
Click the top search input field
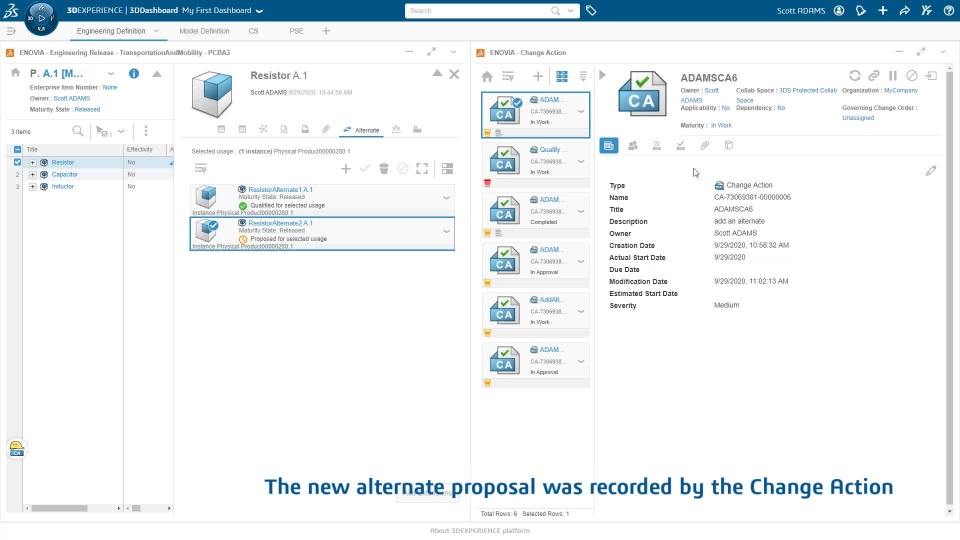tap(479, 10)
